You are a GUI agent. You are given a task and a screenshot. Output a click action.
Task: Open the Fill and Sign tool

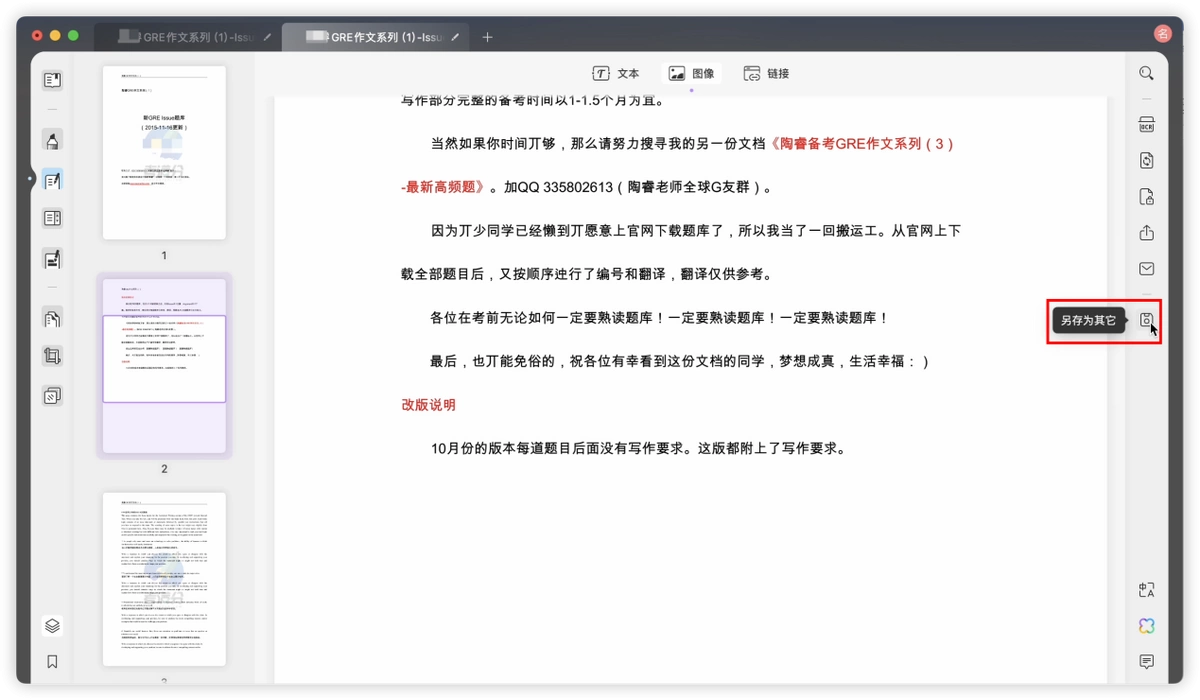tap(52, 259)
